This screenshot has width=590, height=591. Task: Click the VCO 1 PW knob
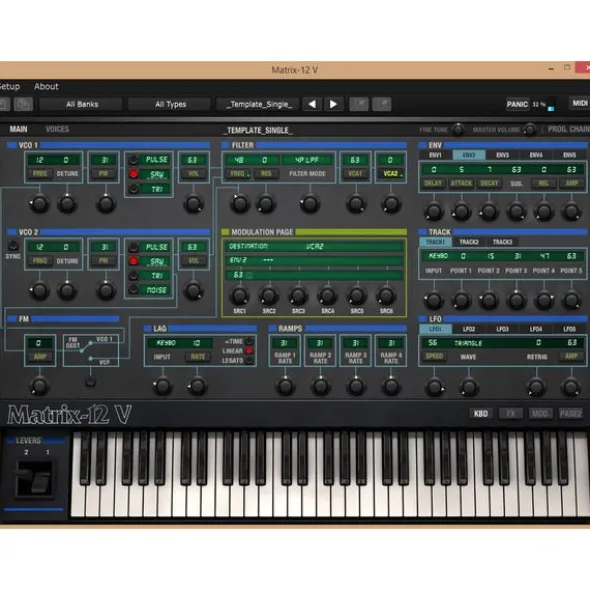click(x=106, y=204)
